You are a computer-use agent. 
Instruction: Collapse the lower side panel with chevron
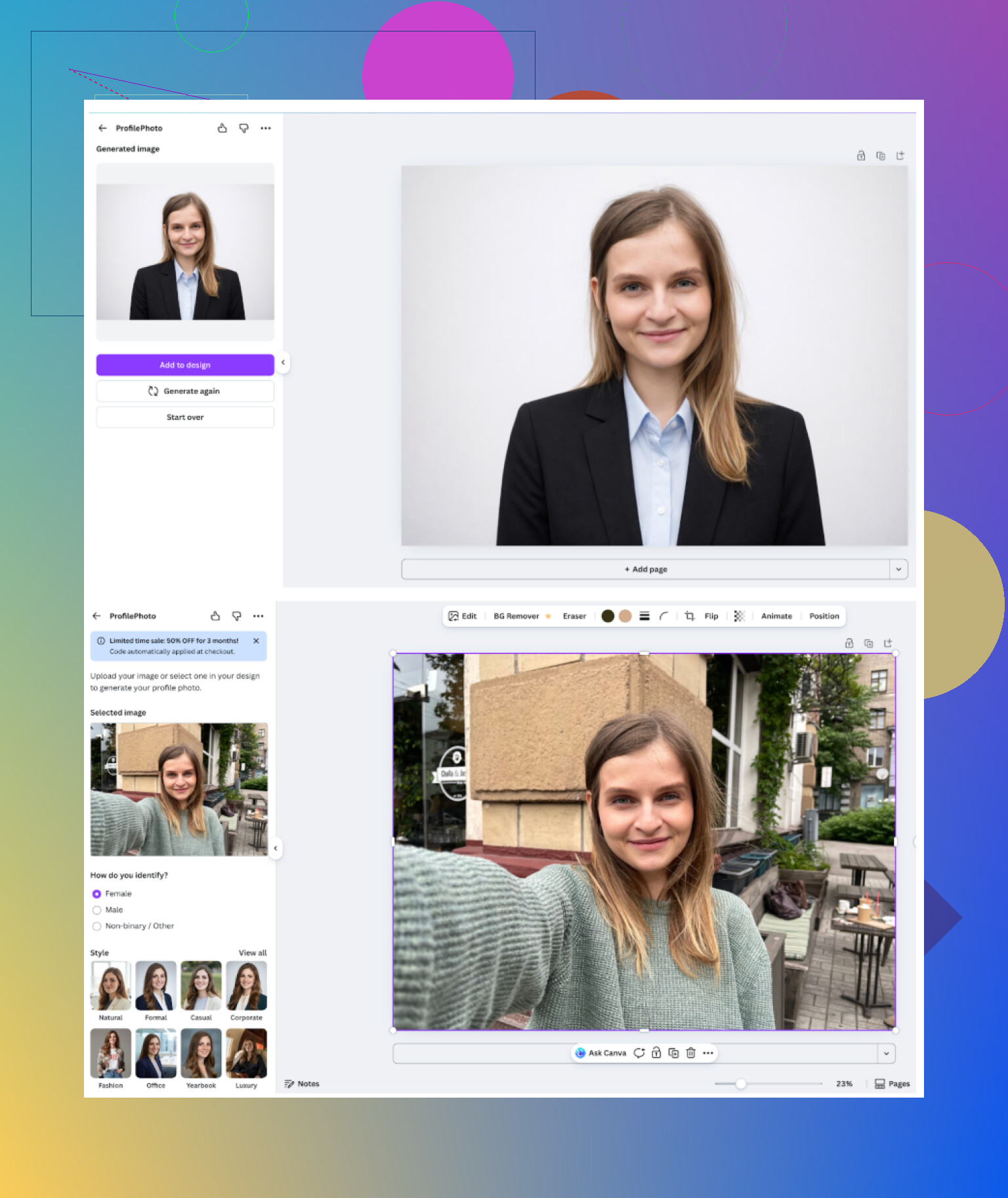(276, 848)
